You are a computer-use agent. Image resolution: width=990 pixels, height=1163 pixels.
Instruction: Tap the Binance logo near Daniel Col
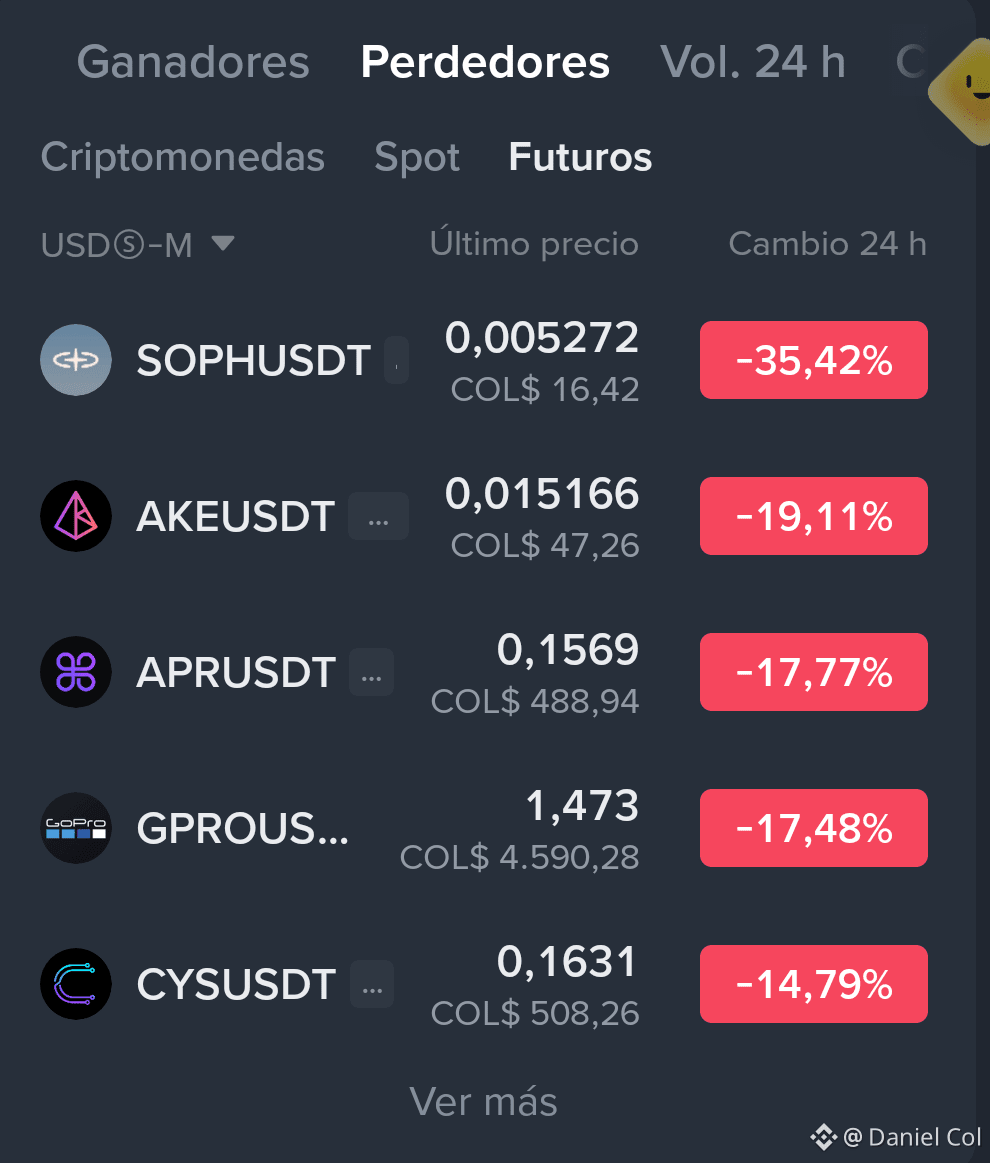[823, 1137]
